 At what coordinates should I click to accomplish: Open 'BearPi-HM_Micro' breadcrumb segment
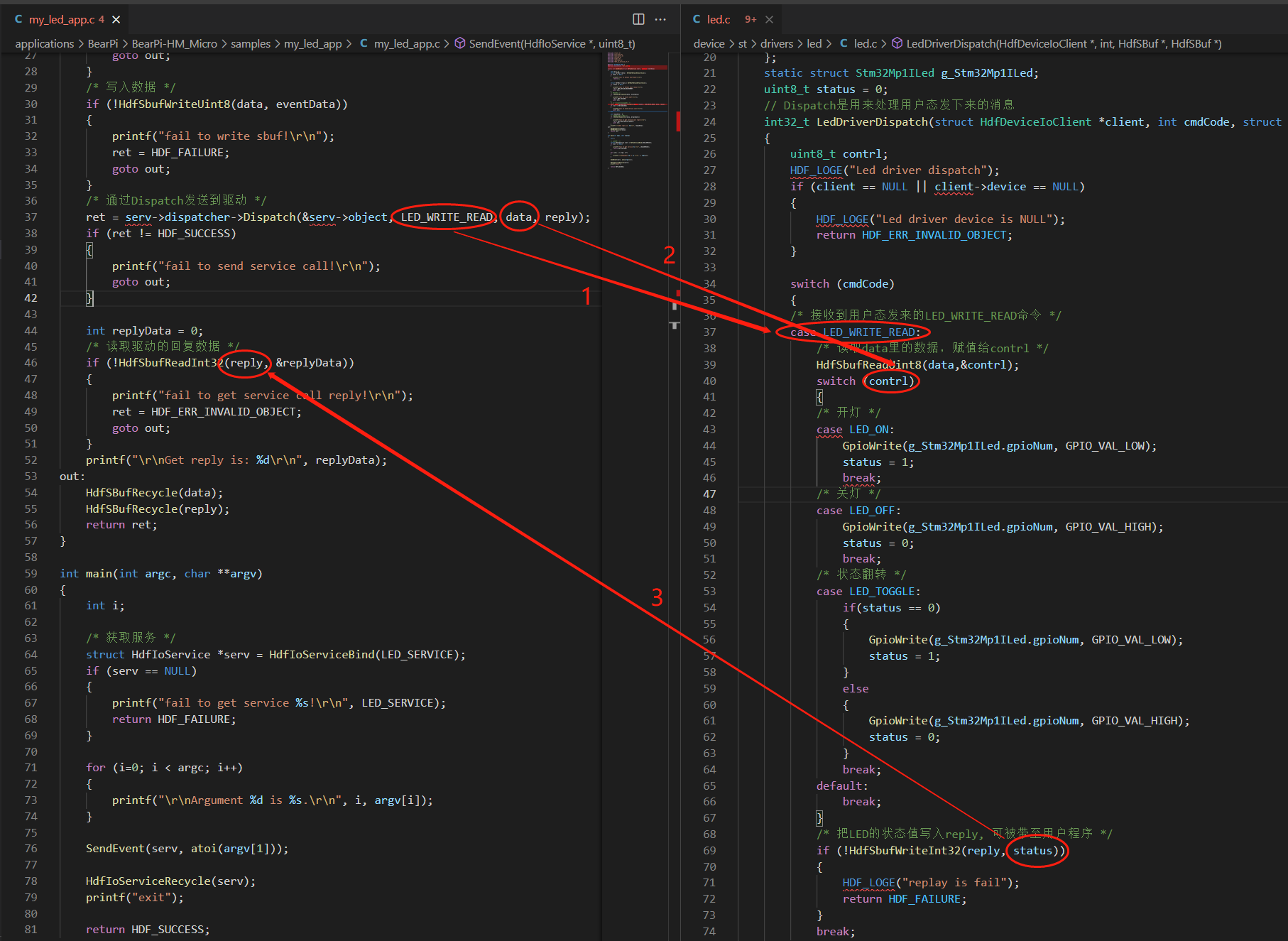pyautogui.click(x=175, y=43)
